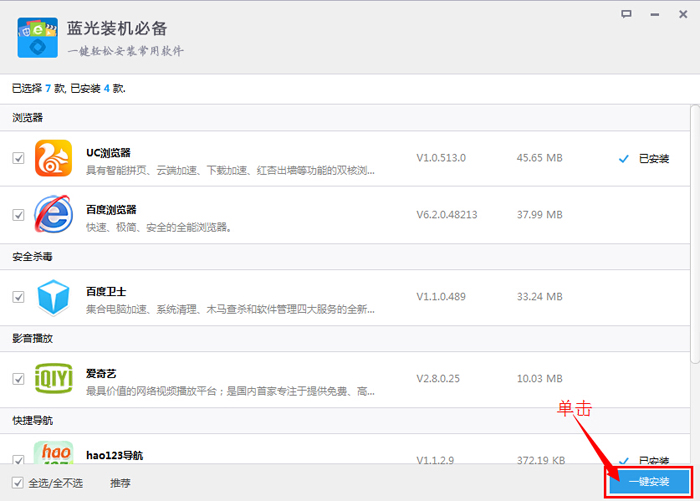Click the 百度浏览器 icon

coord(54,214)
